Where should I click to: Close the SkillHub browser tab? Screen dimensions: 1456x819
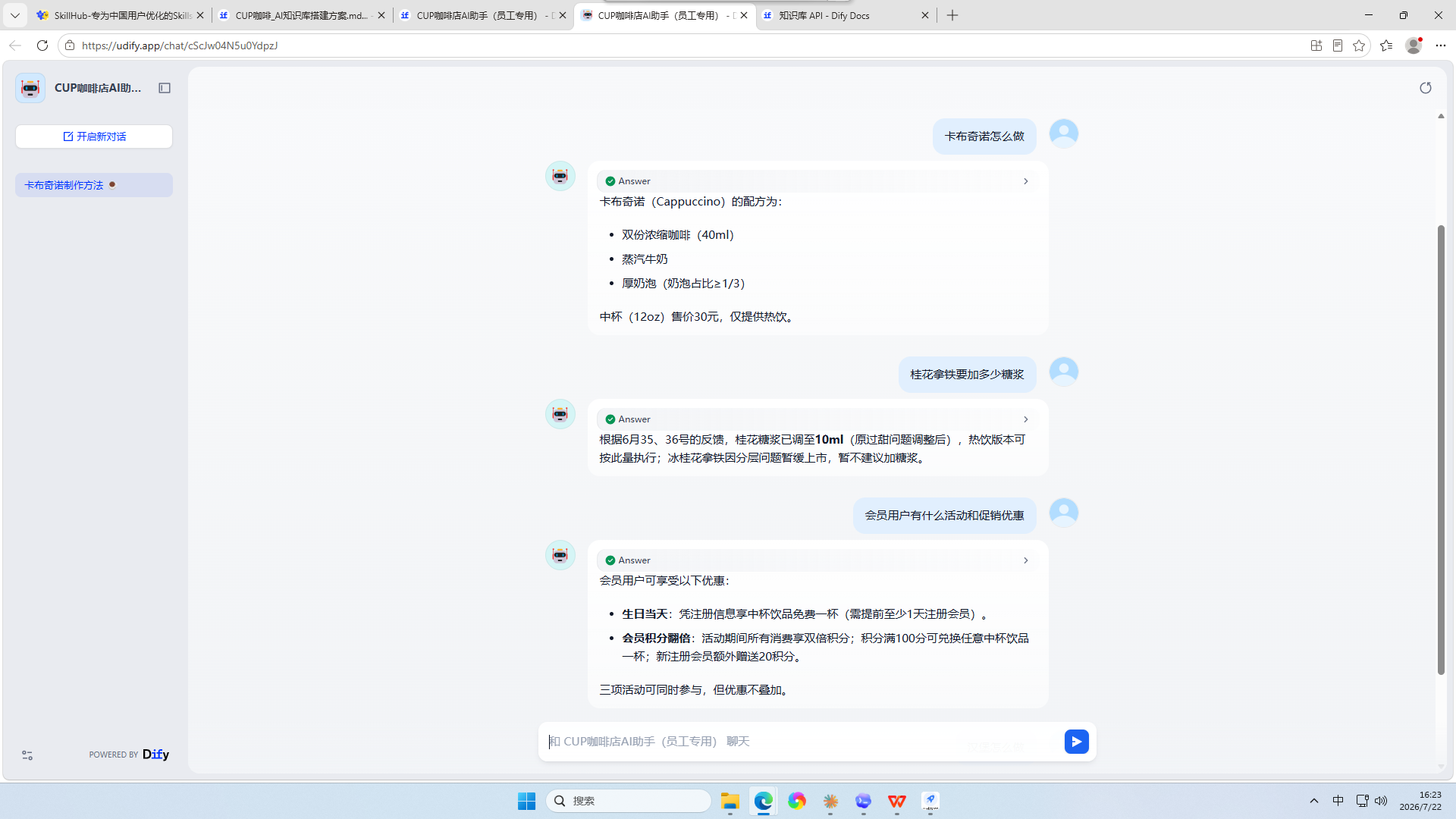(200, 15)
